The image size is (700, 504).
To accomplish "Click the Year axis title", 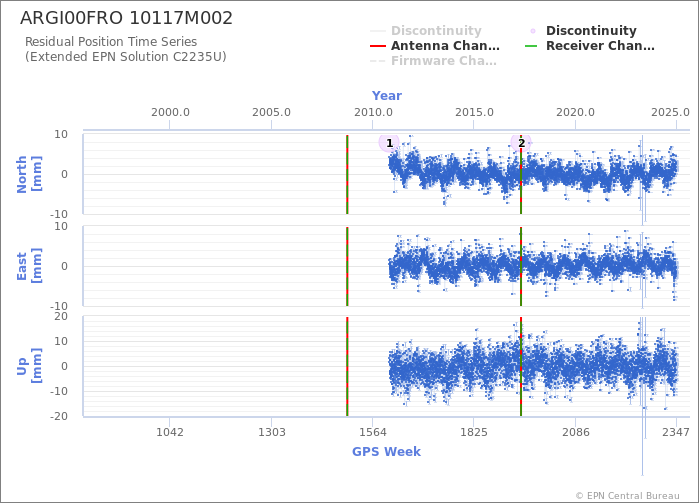I will coord(387,96).
